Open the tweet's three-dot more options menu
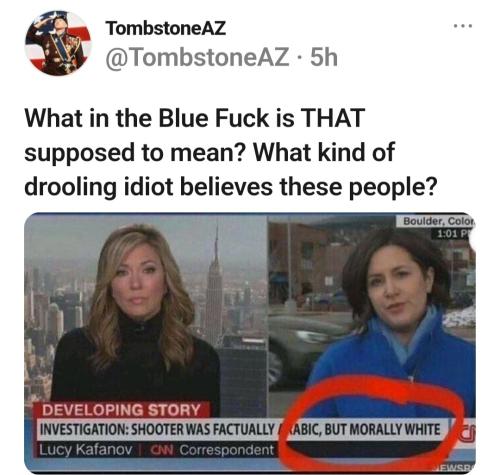Viewport: 500px width, 475px height. click(463, 26)
